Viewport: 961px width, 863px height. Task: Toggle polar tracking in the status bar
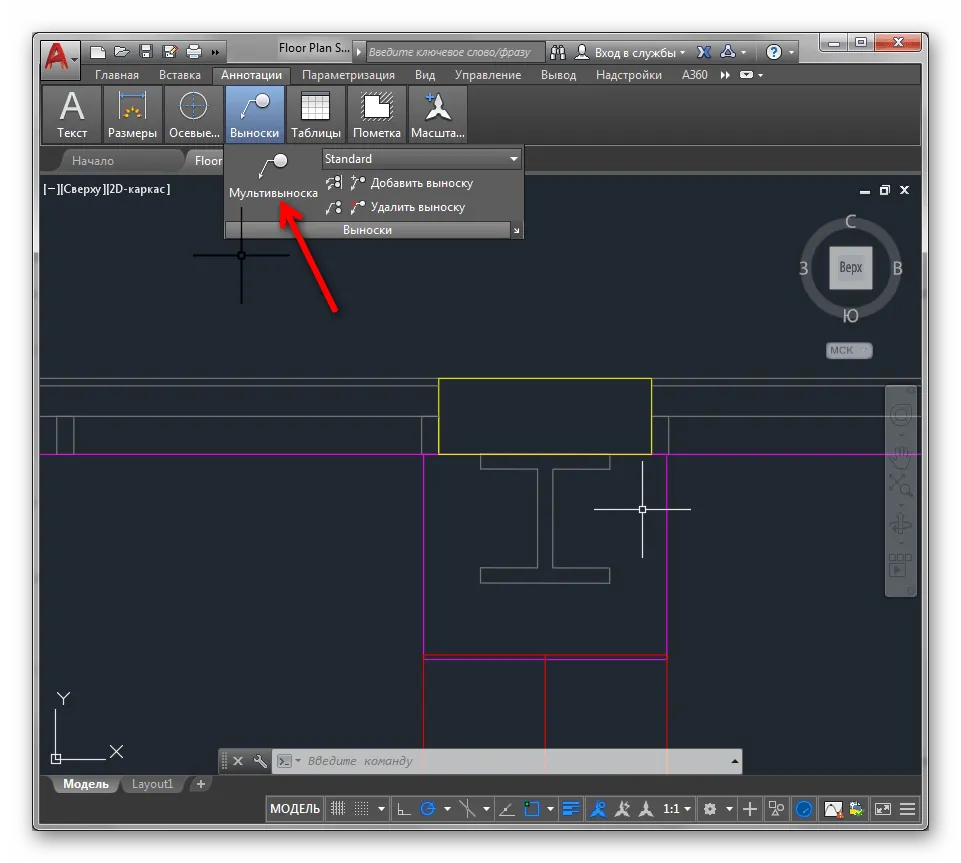point(428,809)
